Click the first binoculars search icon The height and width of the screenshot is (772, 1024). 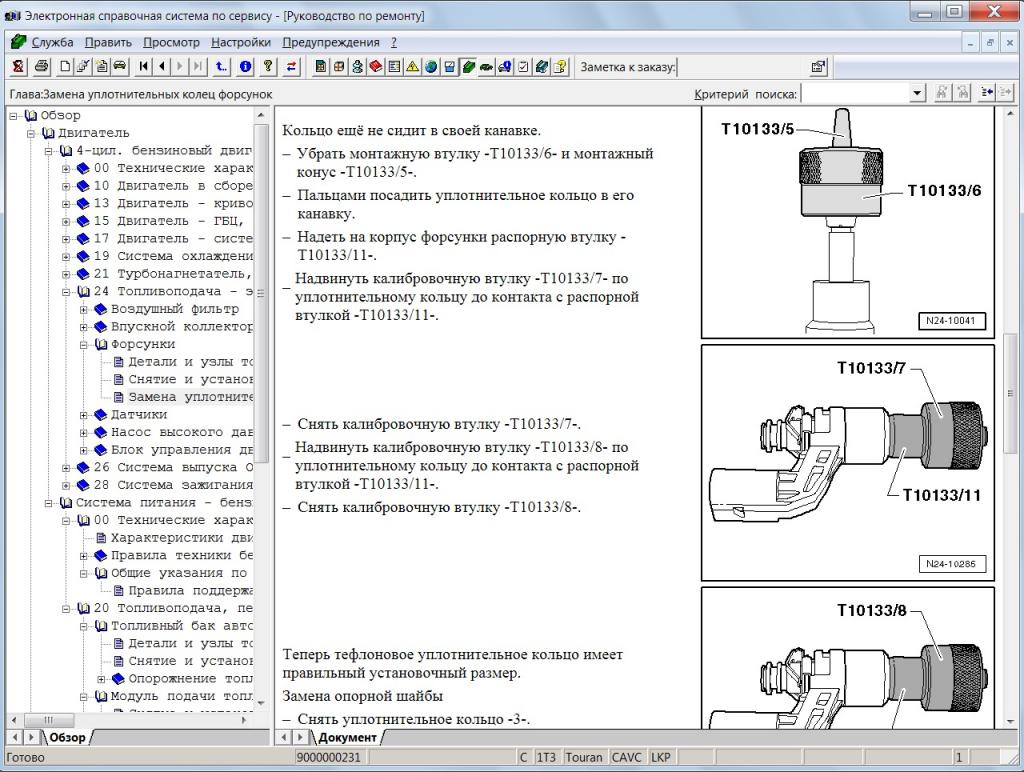pyautogui.click(x=942, y=93)
